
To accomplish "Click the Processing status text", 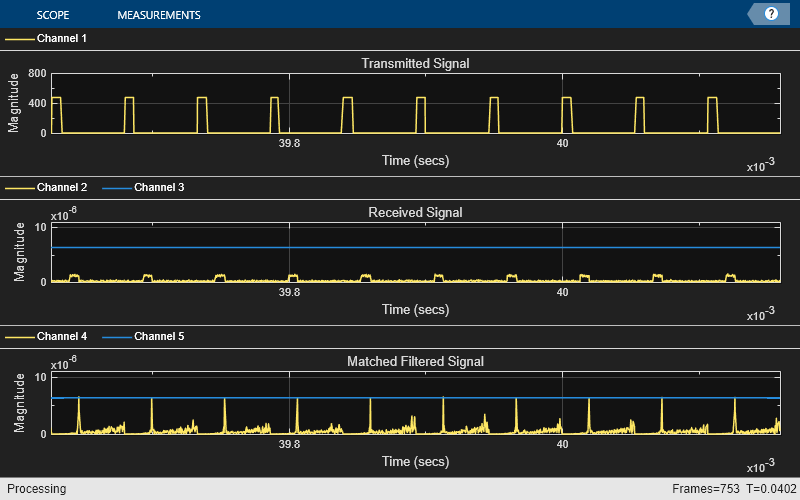I will (x=36, y=489).
